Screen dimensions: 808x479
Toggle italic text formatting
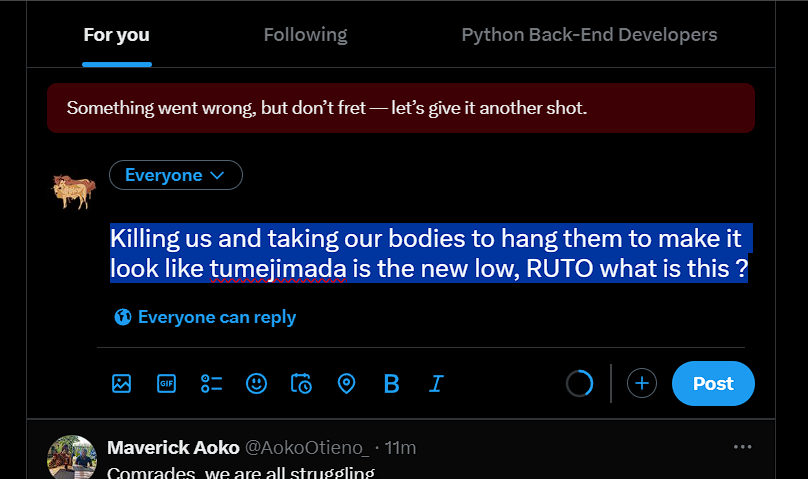tap(436, 384)
